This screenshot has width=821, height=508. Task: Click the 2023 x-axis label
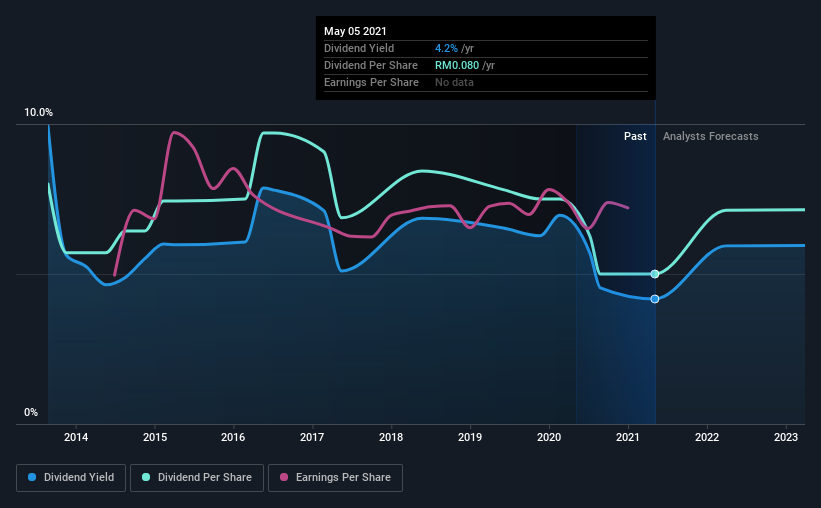pos(786,437)
